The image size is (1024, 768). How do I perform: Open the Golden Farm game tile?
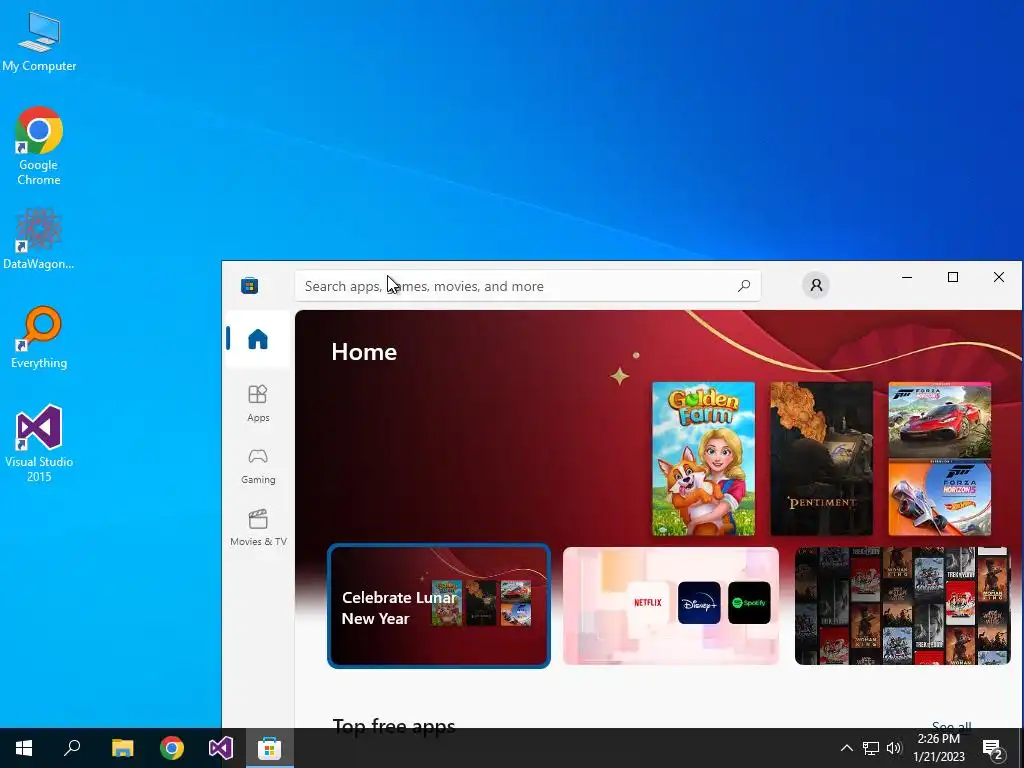[703, 458]
